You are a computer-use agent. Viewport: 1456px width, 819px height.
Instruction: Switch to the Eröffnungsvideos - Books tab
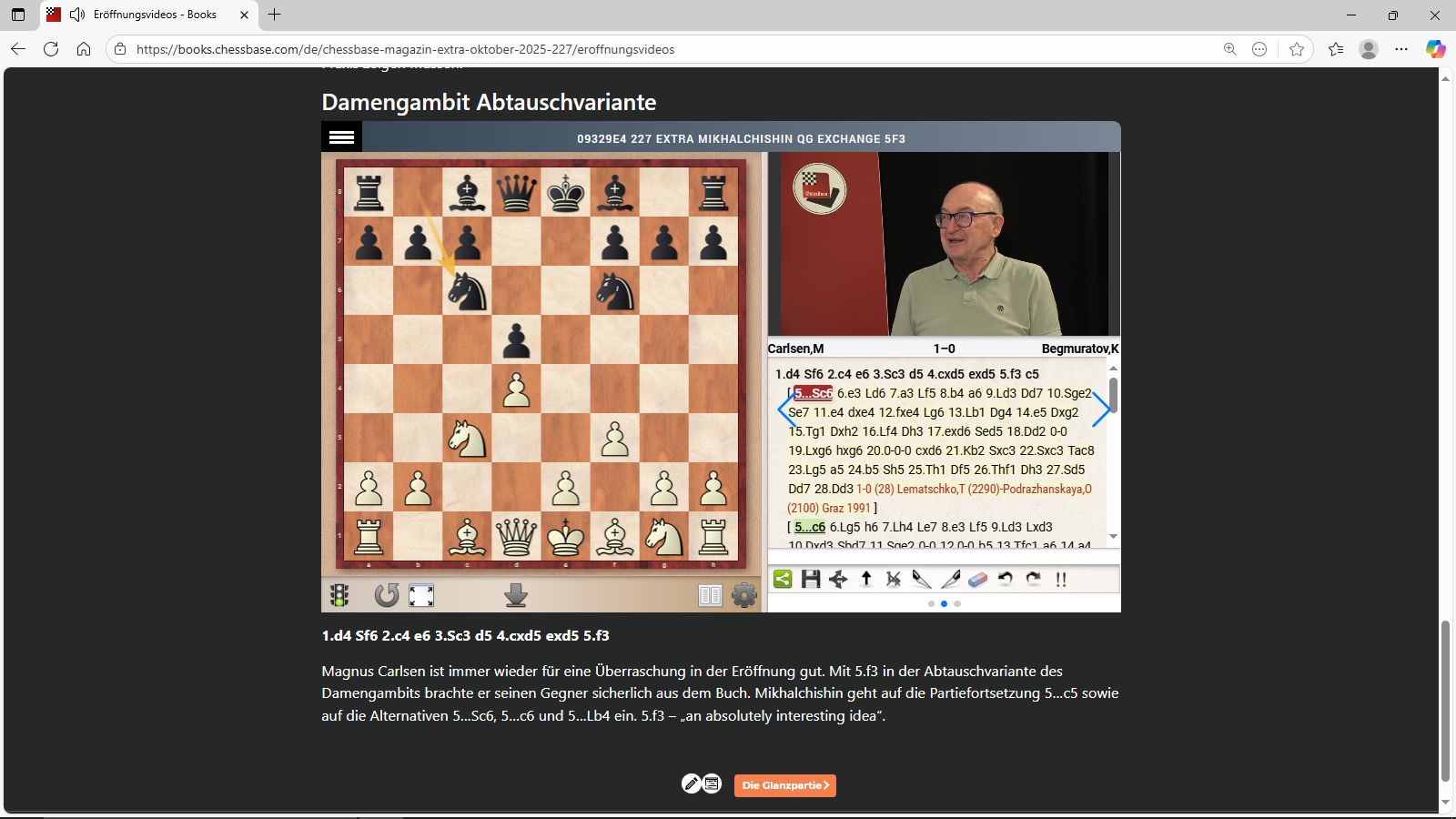pyautogui.click(x=146, y=15)
